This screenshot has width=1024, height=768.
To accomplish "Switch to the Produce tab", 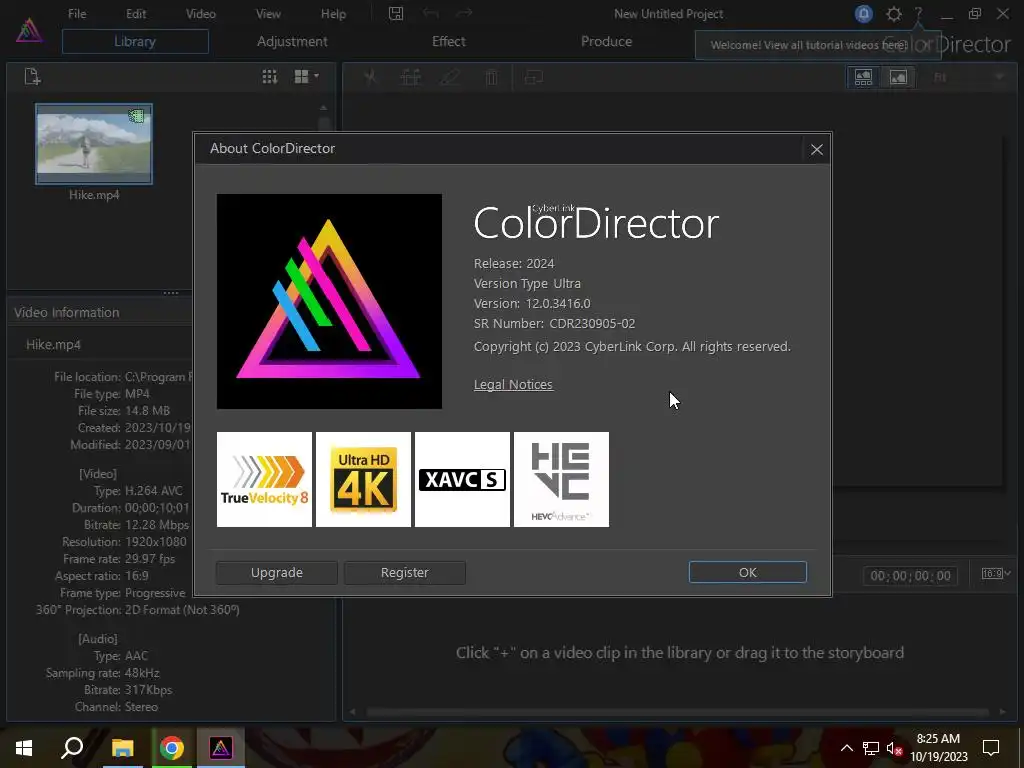I will [x=606, y=41].
